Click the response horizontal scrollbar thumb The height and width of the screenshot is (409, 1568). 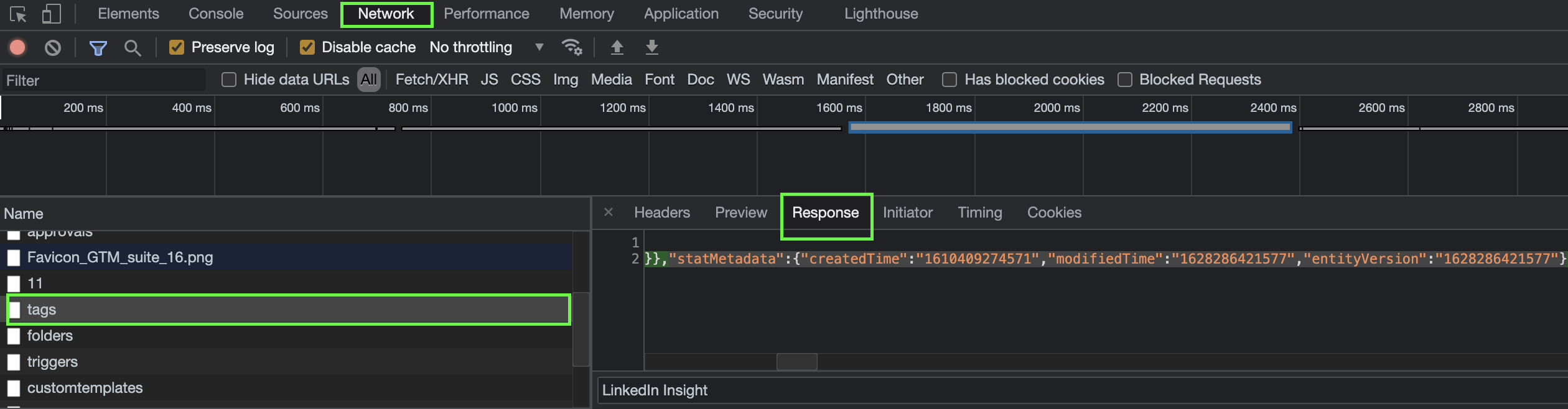click(796, 362)
